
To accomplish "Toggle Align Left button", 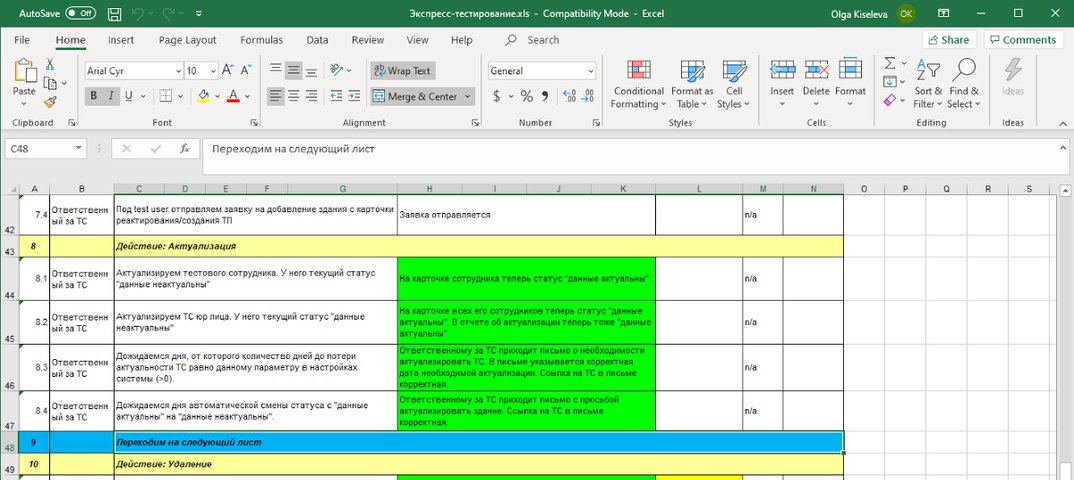I will (x=275, y=96).
